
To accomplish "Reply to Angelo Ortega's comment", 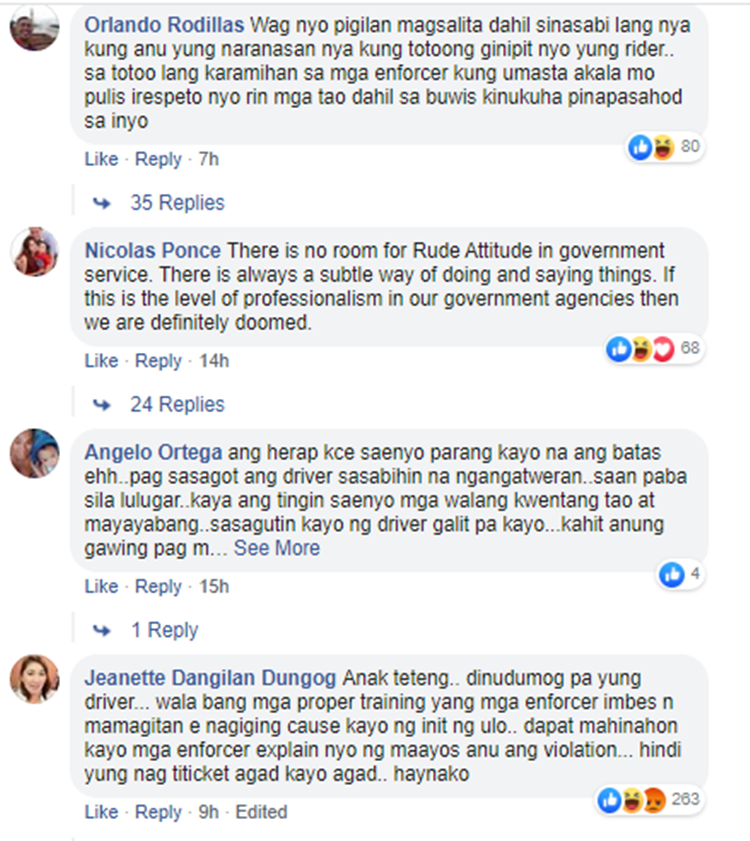I will coord(158,587).
